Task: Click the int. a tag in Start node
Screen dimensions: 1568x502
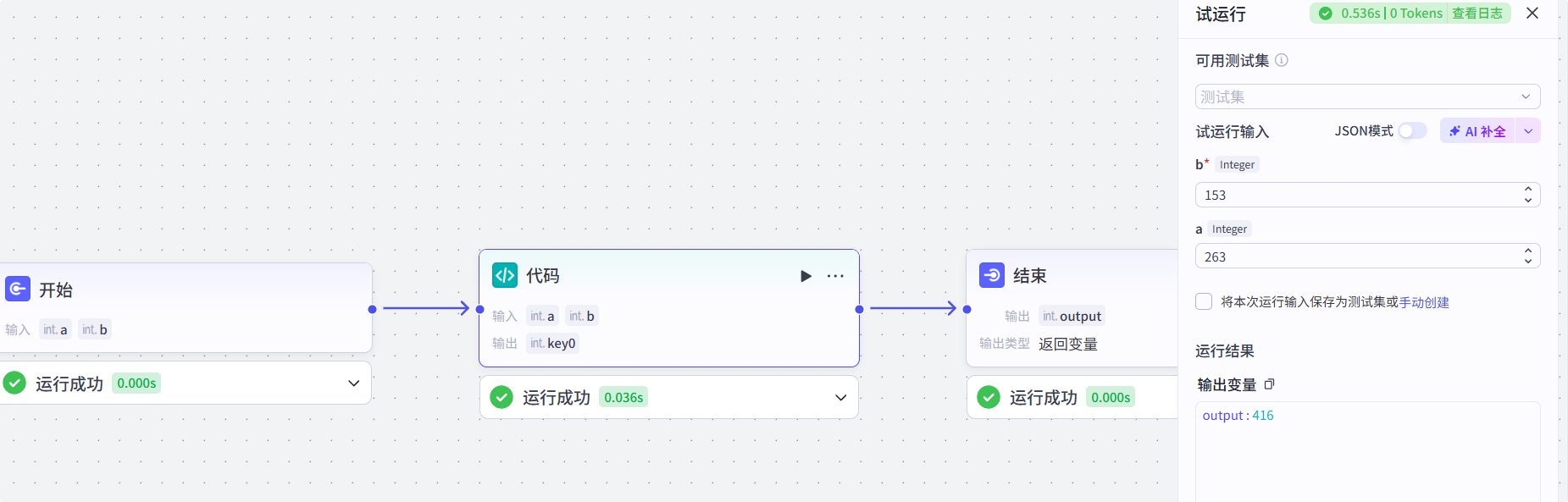Action: pyautogui.click(x=55, y=329)
